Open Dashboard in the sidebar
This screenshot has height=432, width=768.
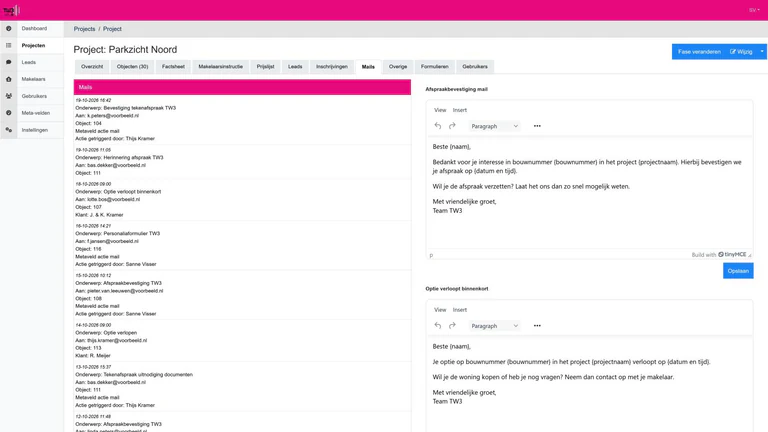(x=34, y=28)
